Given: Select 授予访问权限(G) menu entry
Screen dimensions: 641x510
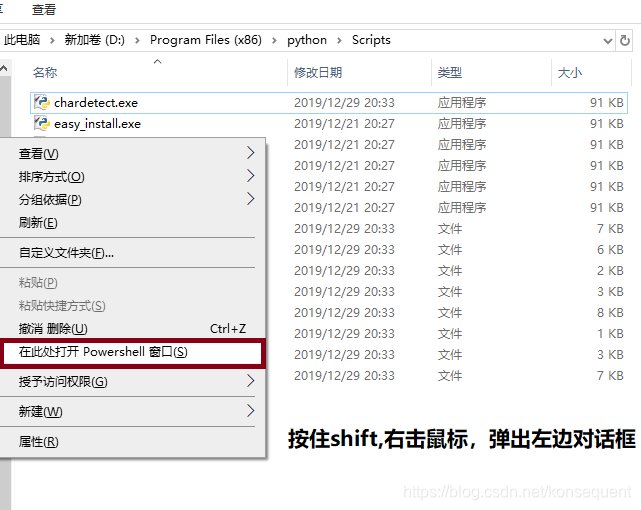Looking at the screenshot, I should [x=132, y=382].
